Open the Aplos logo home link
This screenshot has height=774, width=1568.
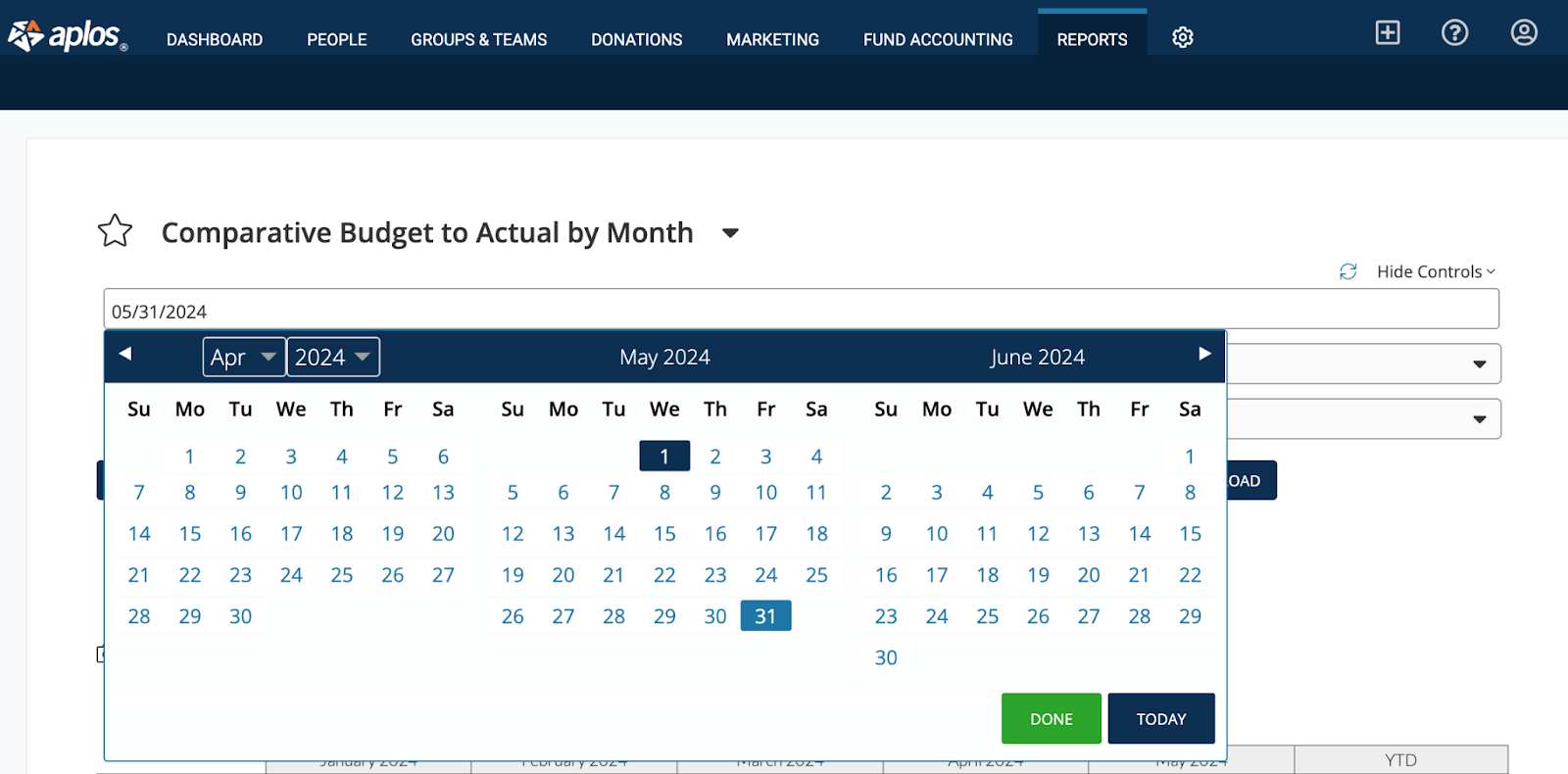click(68, 36)
